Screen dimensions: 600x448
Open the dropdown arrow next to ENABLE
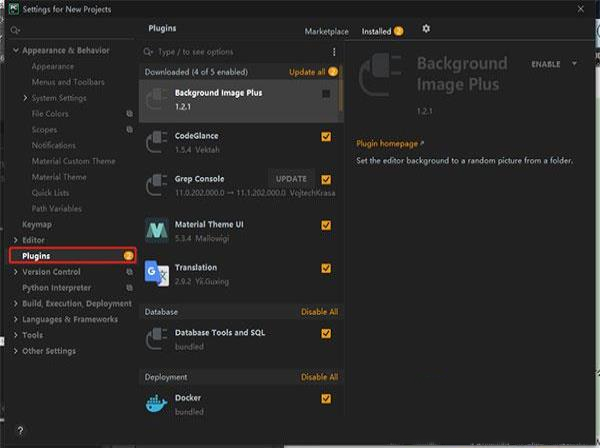(x=575, y=63)
